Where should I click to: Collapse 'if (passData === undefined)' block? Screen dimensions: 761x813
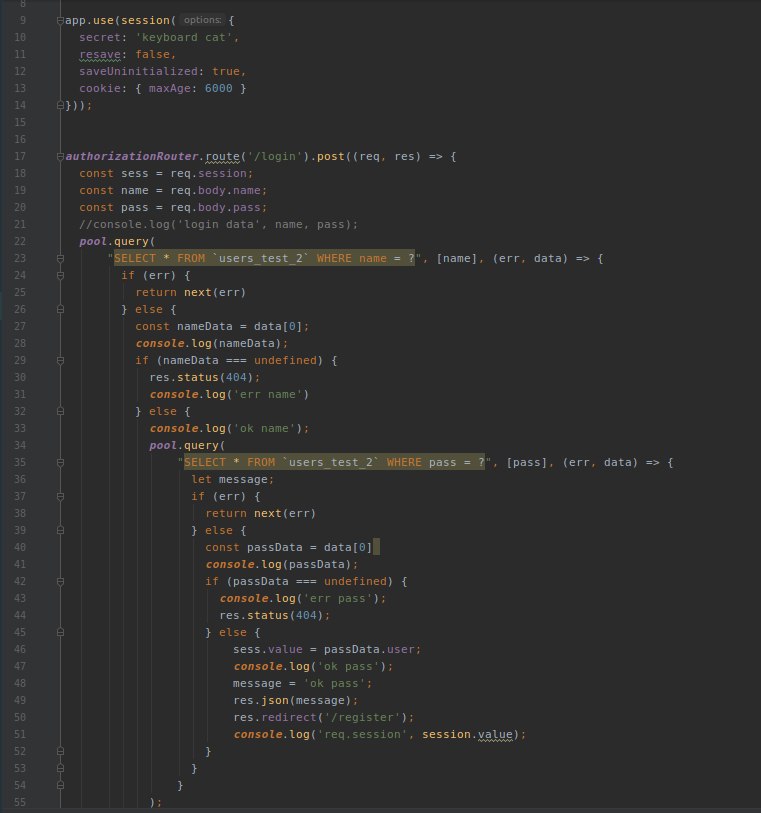point(60,581)
